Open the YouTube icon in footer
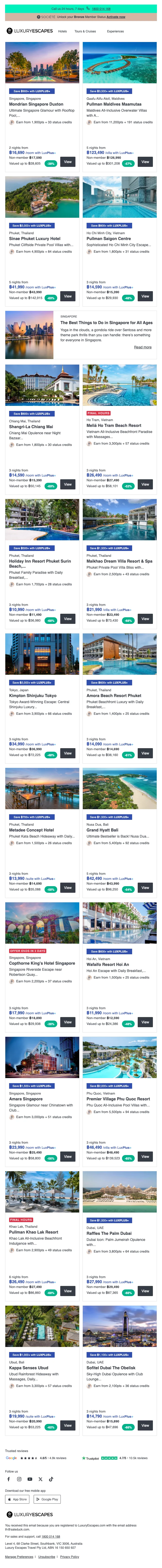The height and width of the screenshot is (1568, 162). [x=30, y=1479]
